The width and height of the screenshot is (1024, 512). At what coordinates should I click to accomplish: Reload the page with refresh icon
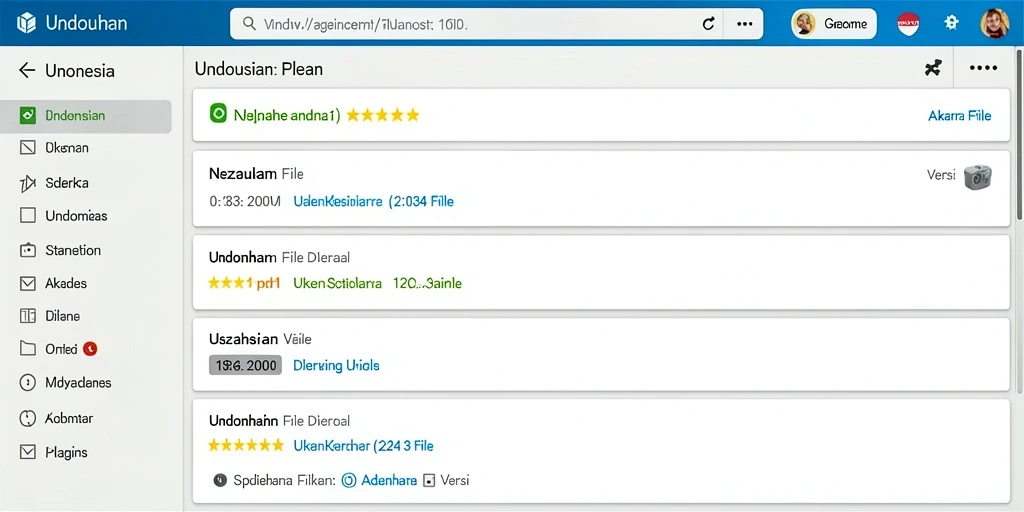tap(708, 24)
